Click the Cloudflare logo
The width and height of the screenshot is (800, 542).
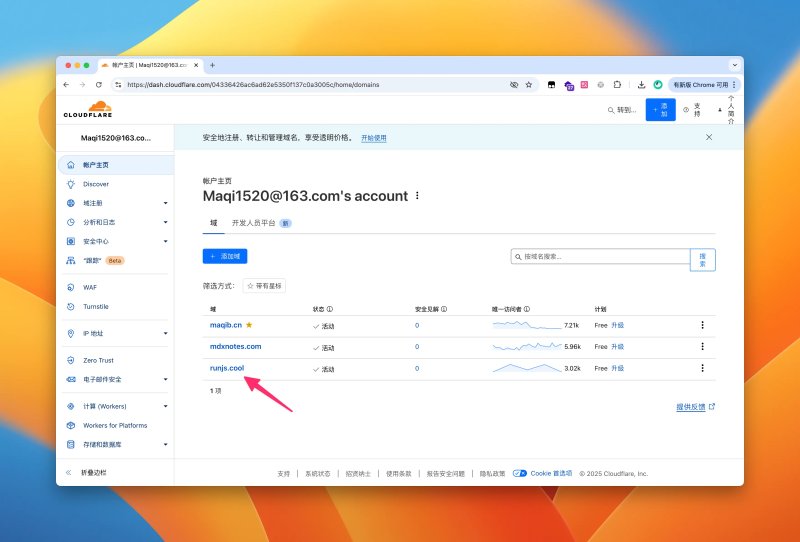click(88, 109)
